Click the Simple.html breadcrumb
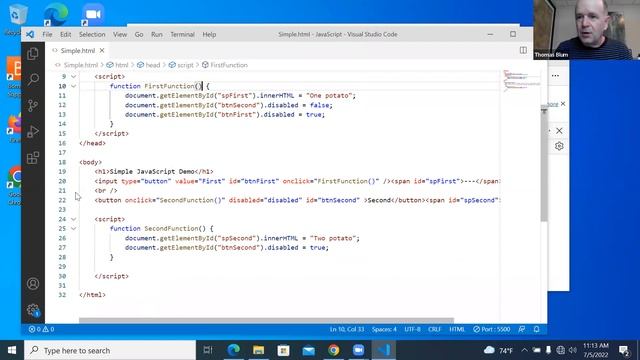Viewport: 640px width, 360px height. 81,65
